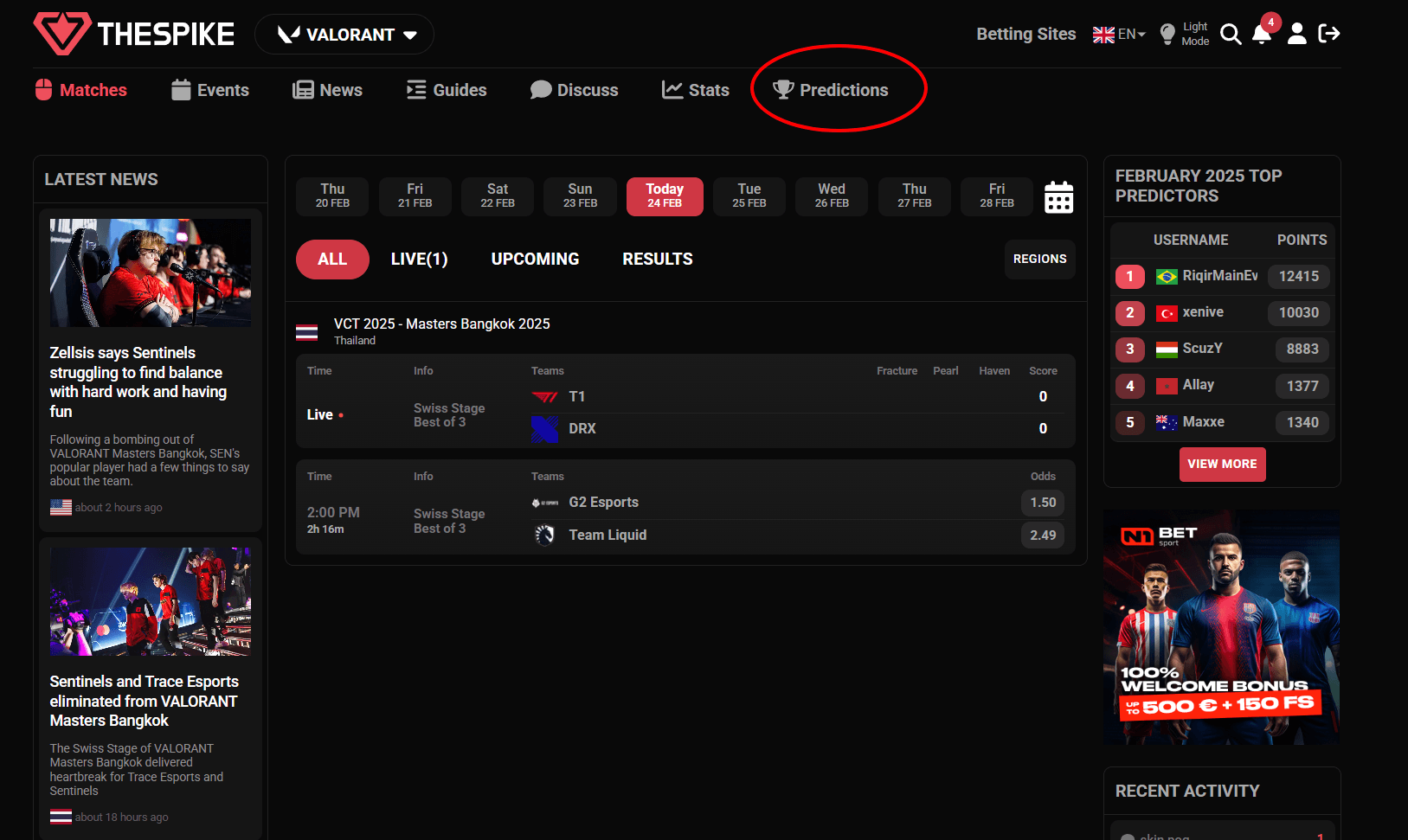The image size is (1408, 840).
Task: Click the Team Liquid logo
Action: click(x=544, y=535)
